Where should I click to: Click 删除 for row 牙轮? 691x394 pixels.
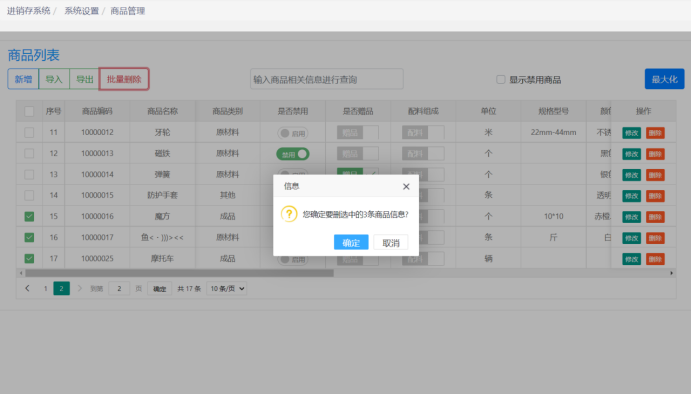[x=655, y=133]
